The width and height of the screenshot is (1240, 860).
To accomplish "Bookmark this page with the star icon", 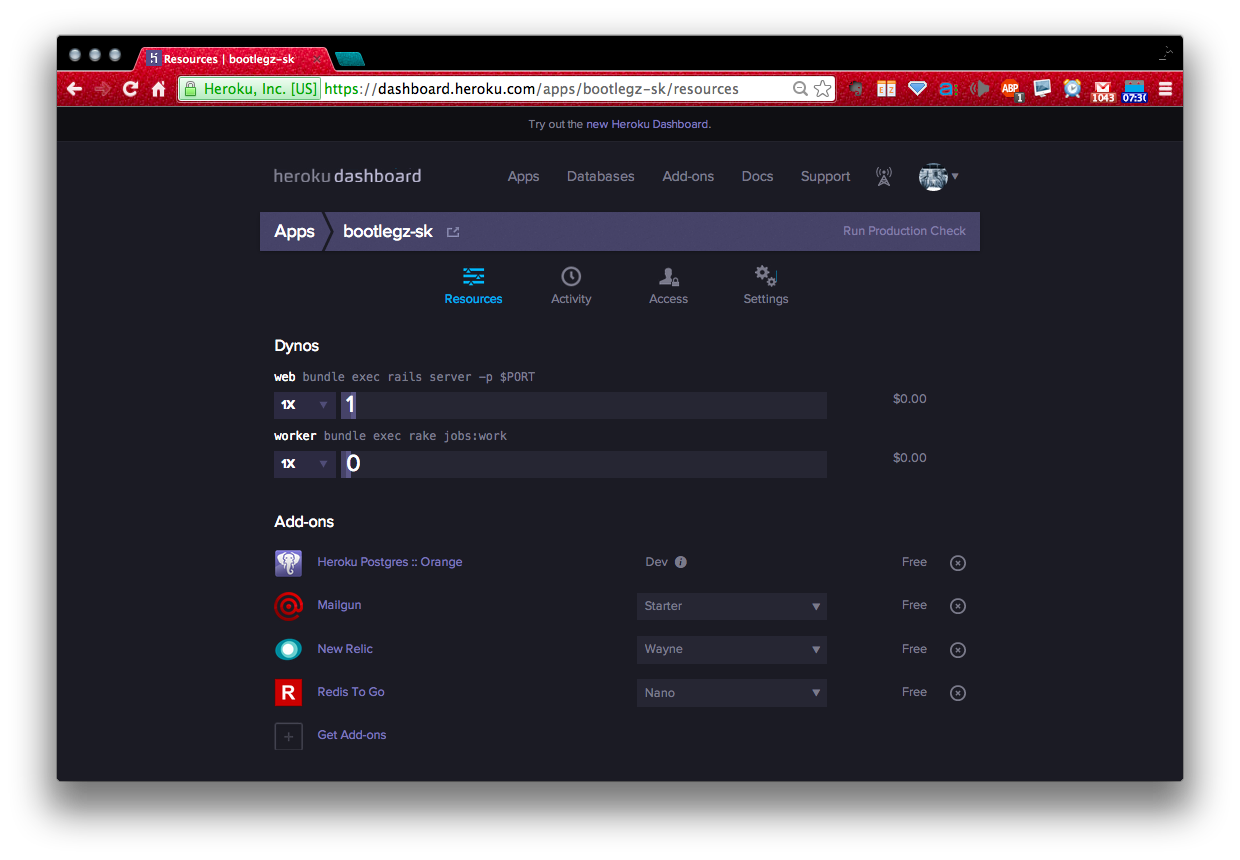I will pos(823,89).
